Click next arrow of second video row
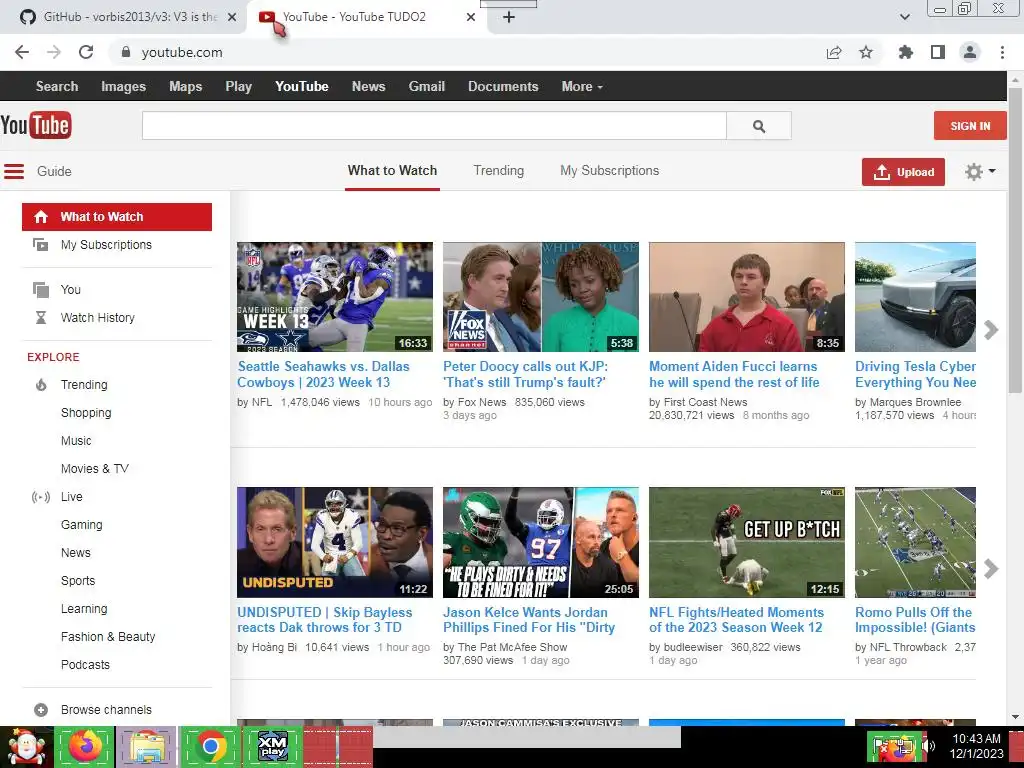Screen dimensions: 1024x768 click(991, 569)
